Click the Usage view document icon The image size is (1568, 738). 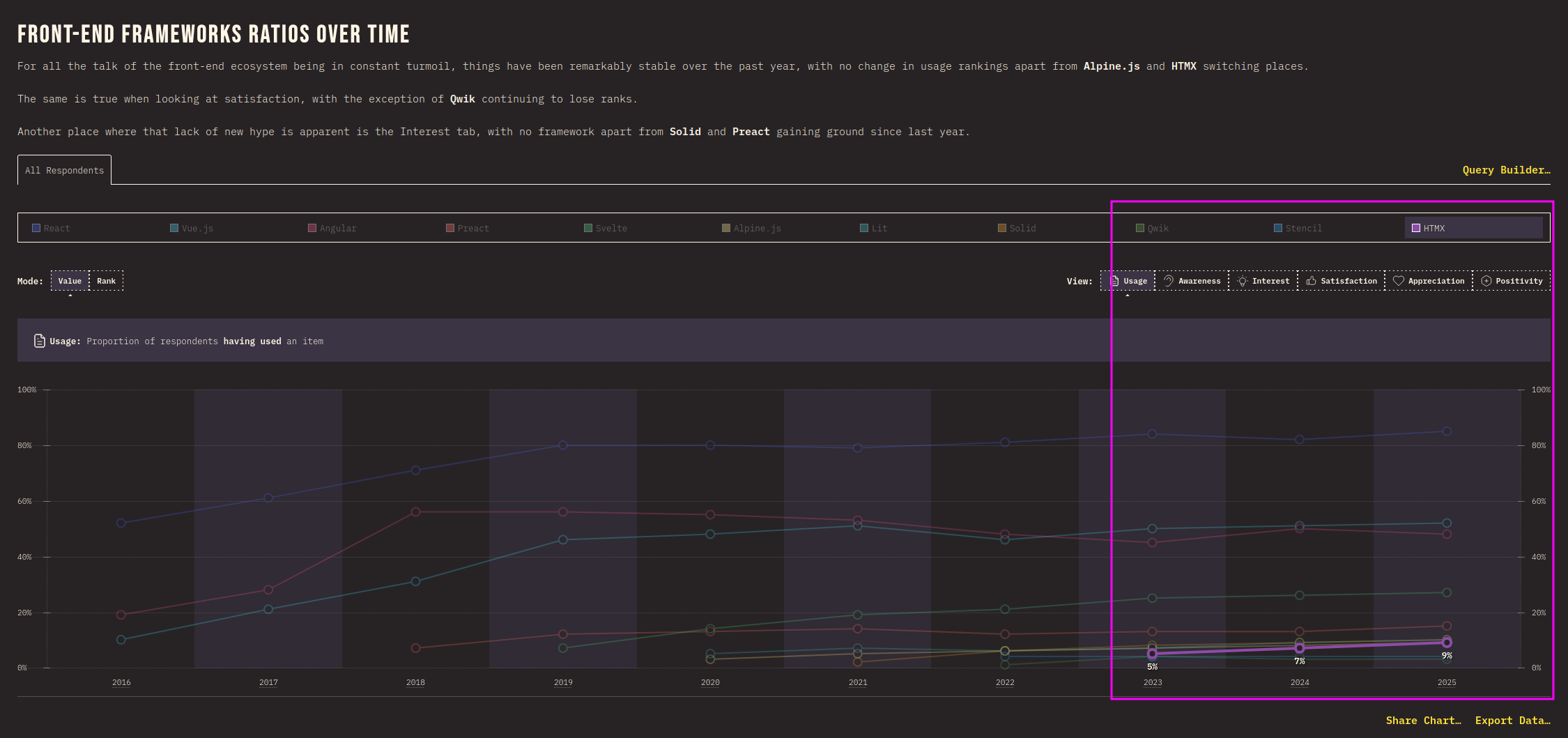(x=1114, y=281)
